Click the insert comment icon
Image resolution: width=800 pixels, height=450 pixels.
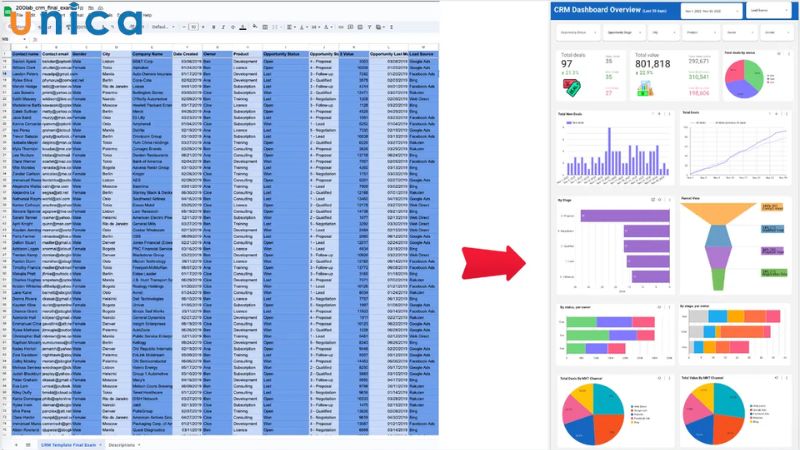tap(351, 27)
